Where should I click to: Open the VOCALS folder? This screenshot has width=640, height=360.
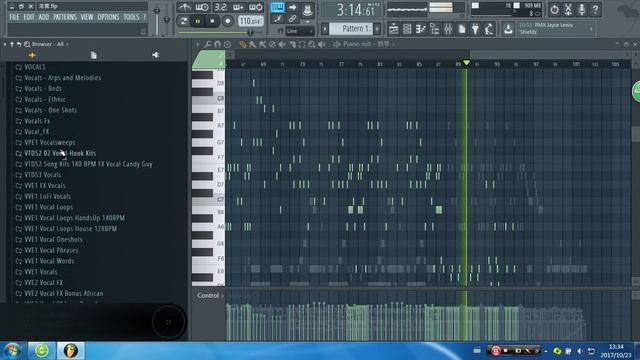35,67
